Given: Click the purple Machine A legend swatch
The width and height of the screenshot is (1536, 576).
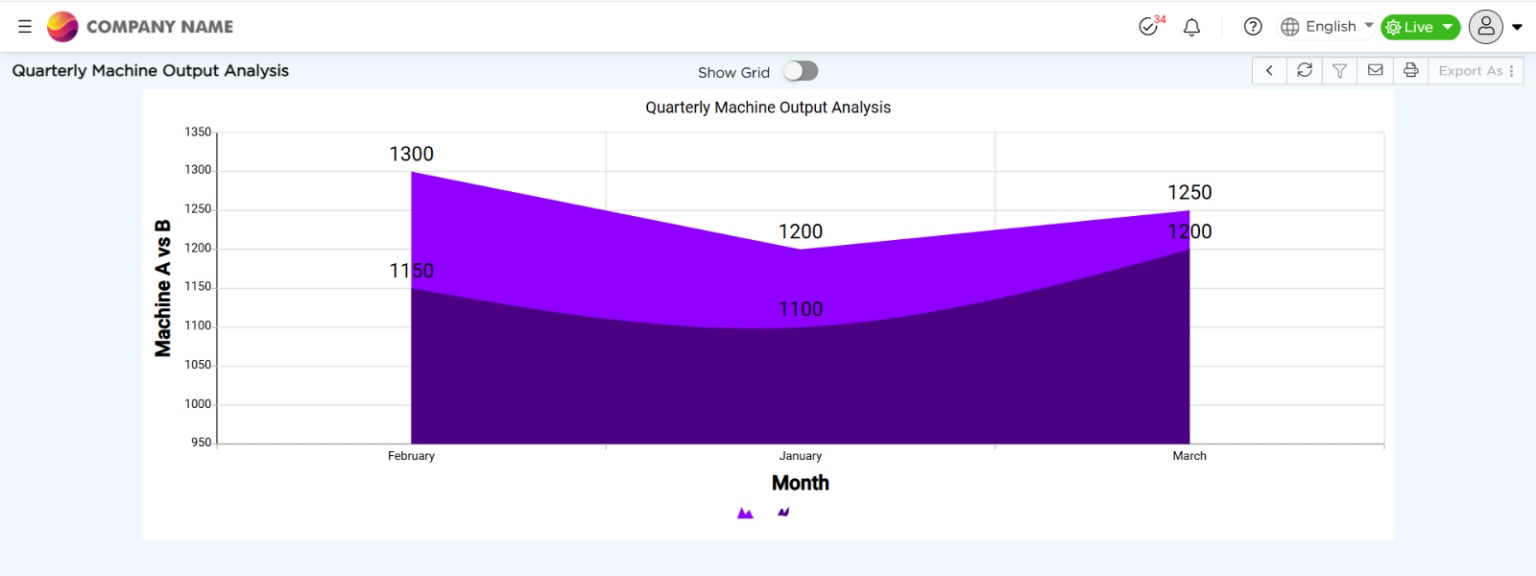Looking at the screenshot, I should (x=744, y=512).
